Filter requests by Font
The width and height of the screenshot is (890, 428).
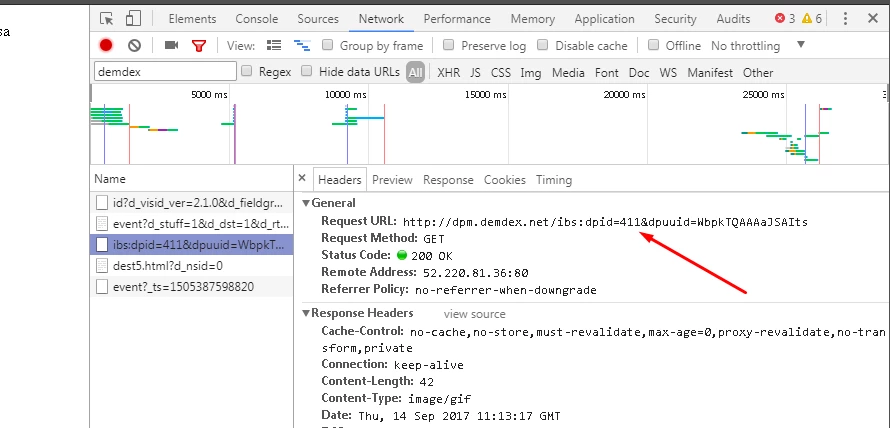pos(606,73)
